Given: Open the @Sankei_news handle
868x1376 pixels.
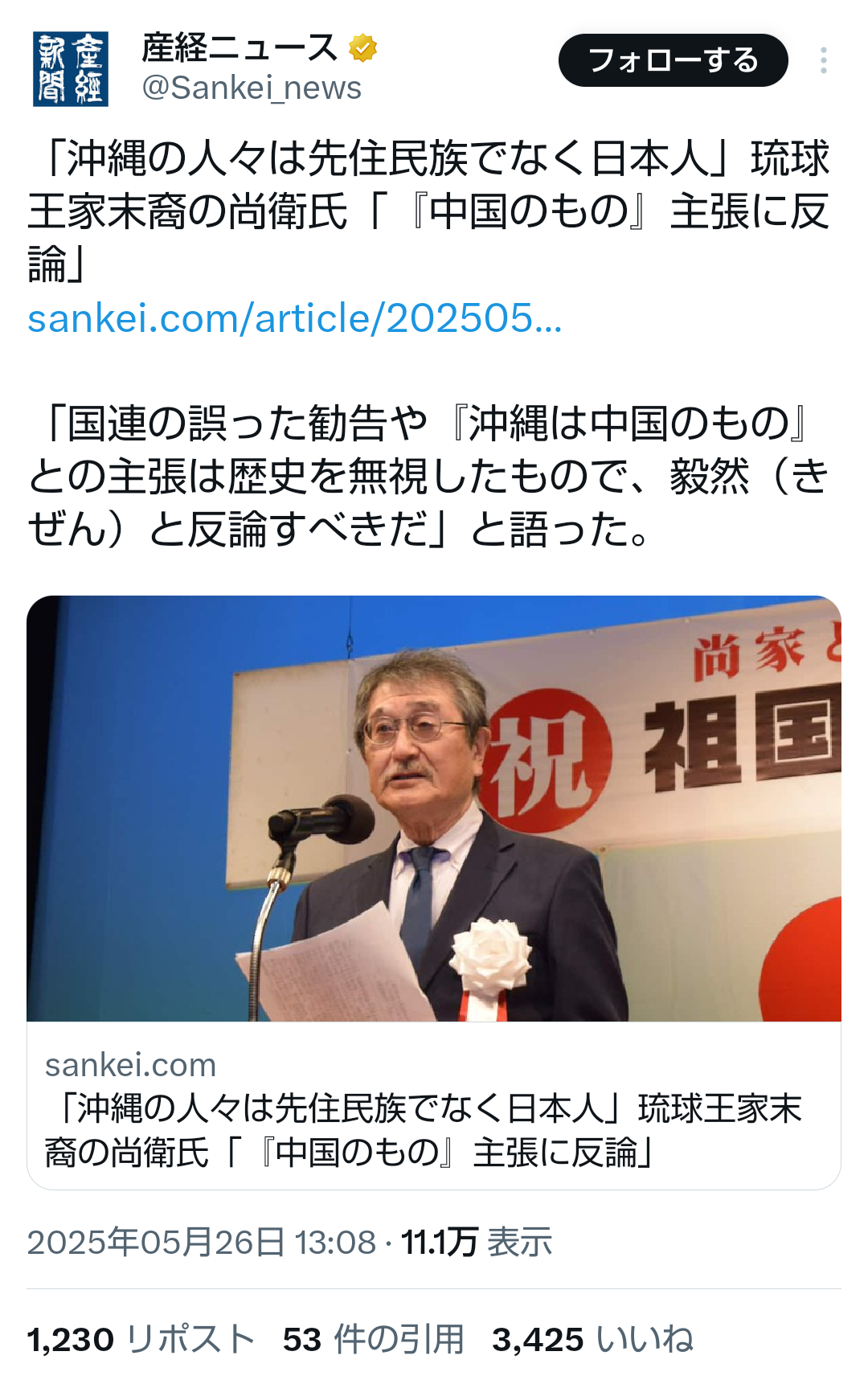Looking at the screenshot, I should pyautogui.click(x=252, y=88).
